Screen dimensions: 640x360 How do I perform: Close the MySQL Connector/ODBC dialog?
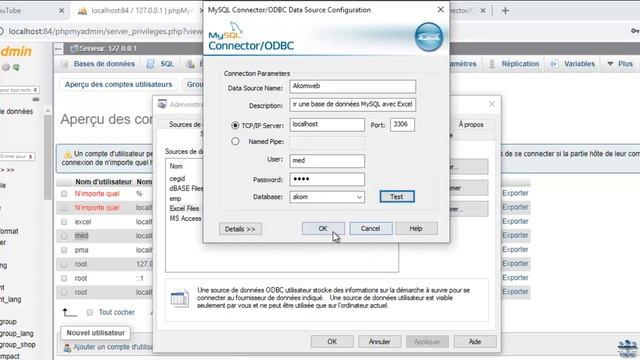tap(440, 9)
